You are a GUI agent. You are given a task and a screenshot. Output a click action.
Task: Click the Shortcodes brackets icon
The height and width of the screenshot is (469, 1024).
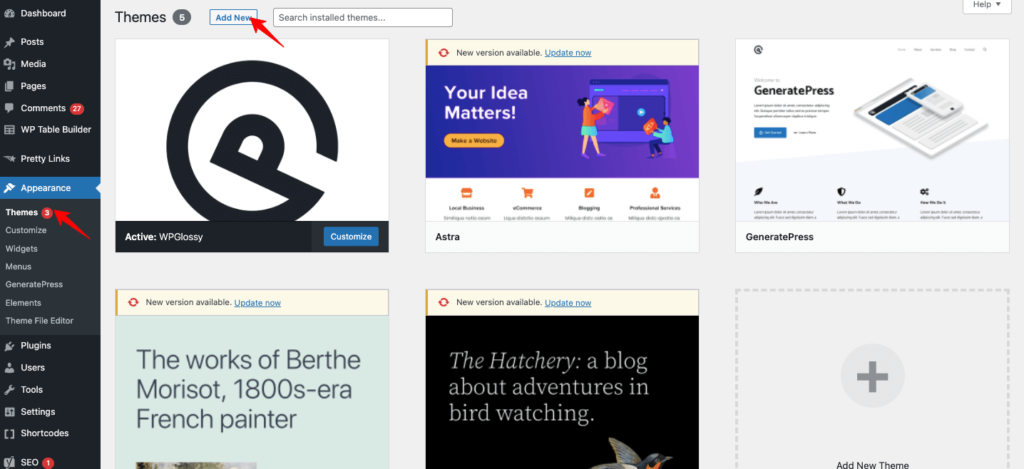[9, 433]
